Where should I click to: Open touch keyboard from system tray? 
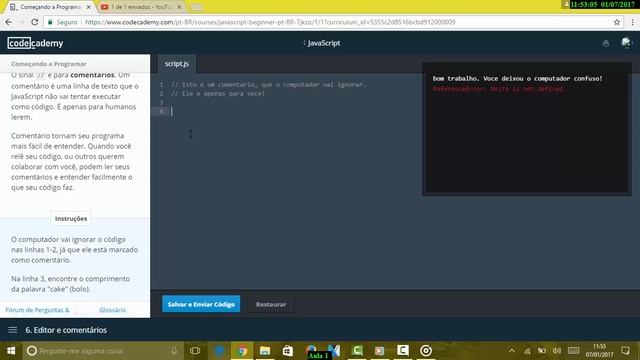tap(573, 351)
